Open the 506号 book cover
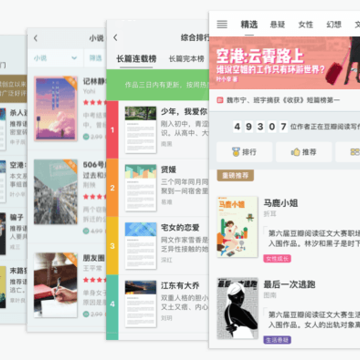 point(56,192)
